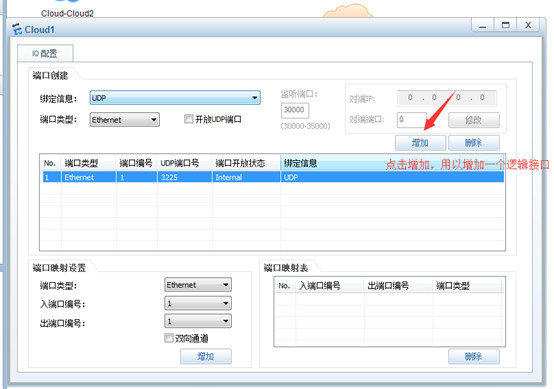This screenshot has height=389, width=554.
Task: Click the 入端口编号 column header in 端口映射表
Action: click(330, 285)
